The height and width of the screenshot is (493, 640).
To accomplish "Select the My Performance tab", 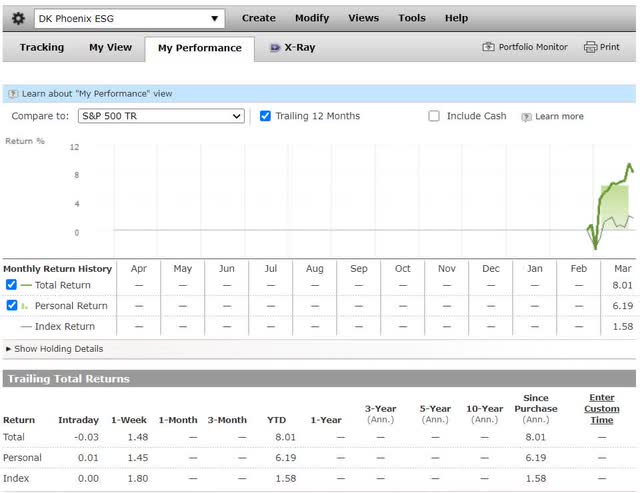I will (x=200, y=48).
